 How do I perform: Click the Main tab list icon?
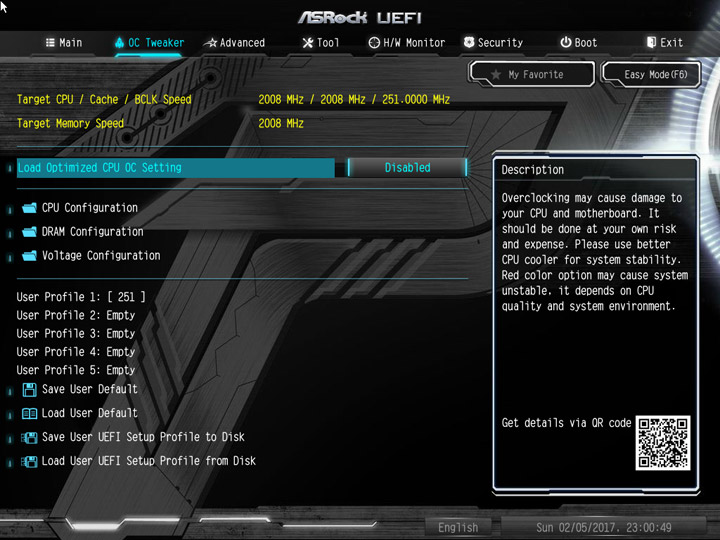click(x=50, y=43)
